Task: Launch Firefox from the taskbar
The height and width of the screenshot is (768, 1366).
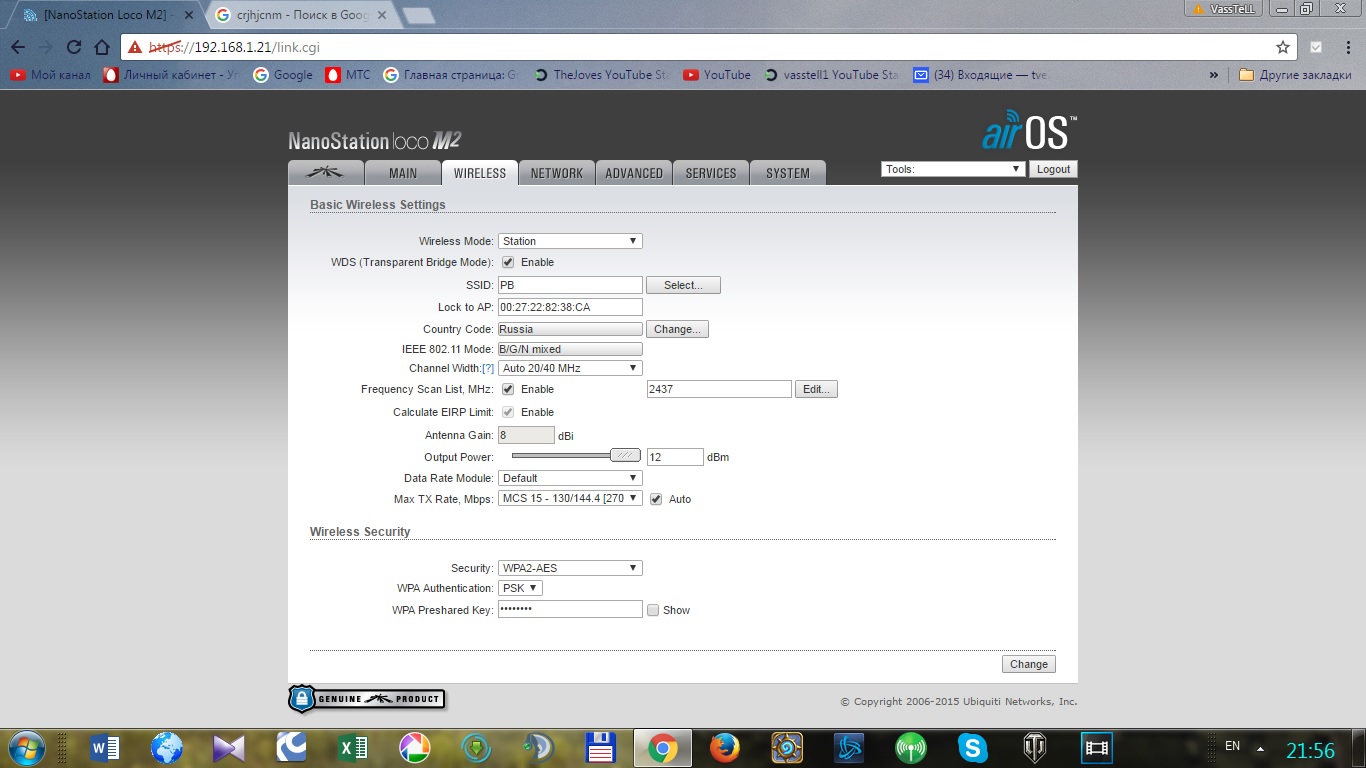Action: 724,748
